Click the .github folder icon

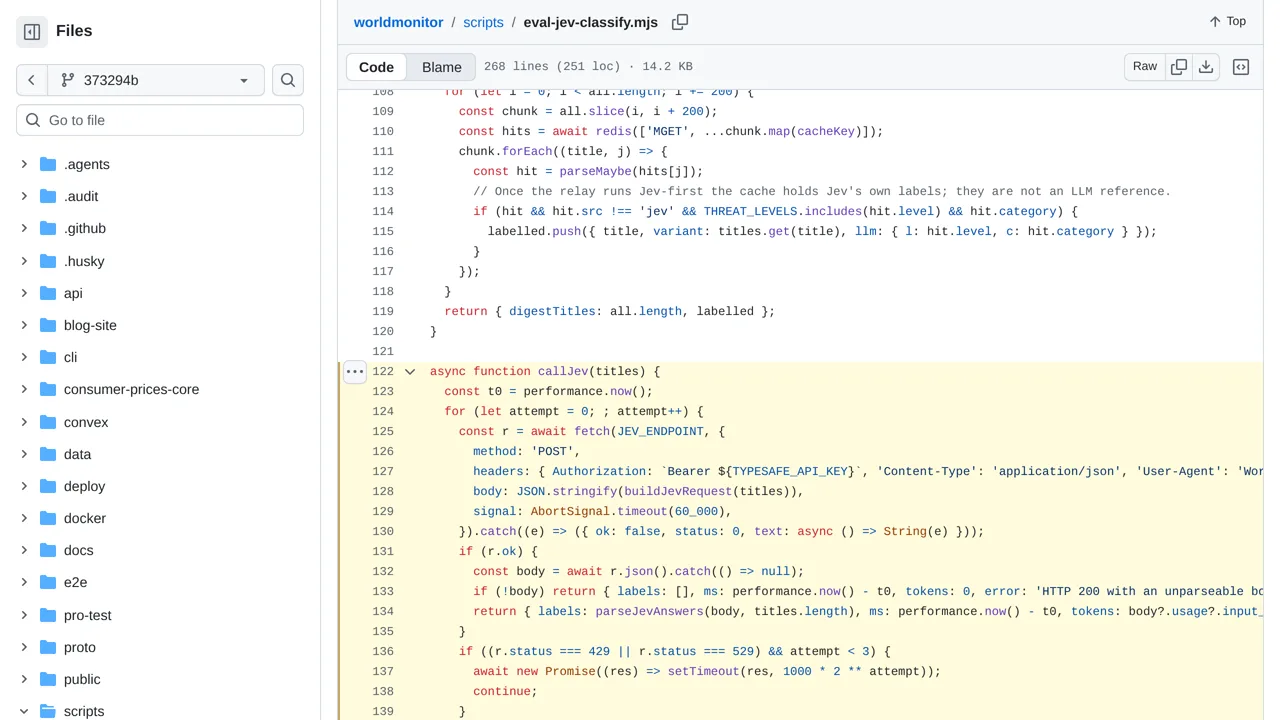click(48, 228)
